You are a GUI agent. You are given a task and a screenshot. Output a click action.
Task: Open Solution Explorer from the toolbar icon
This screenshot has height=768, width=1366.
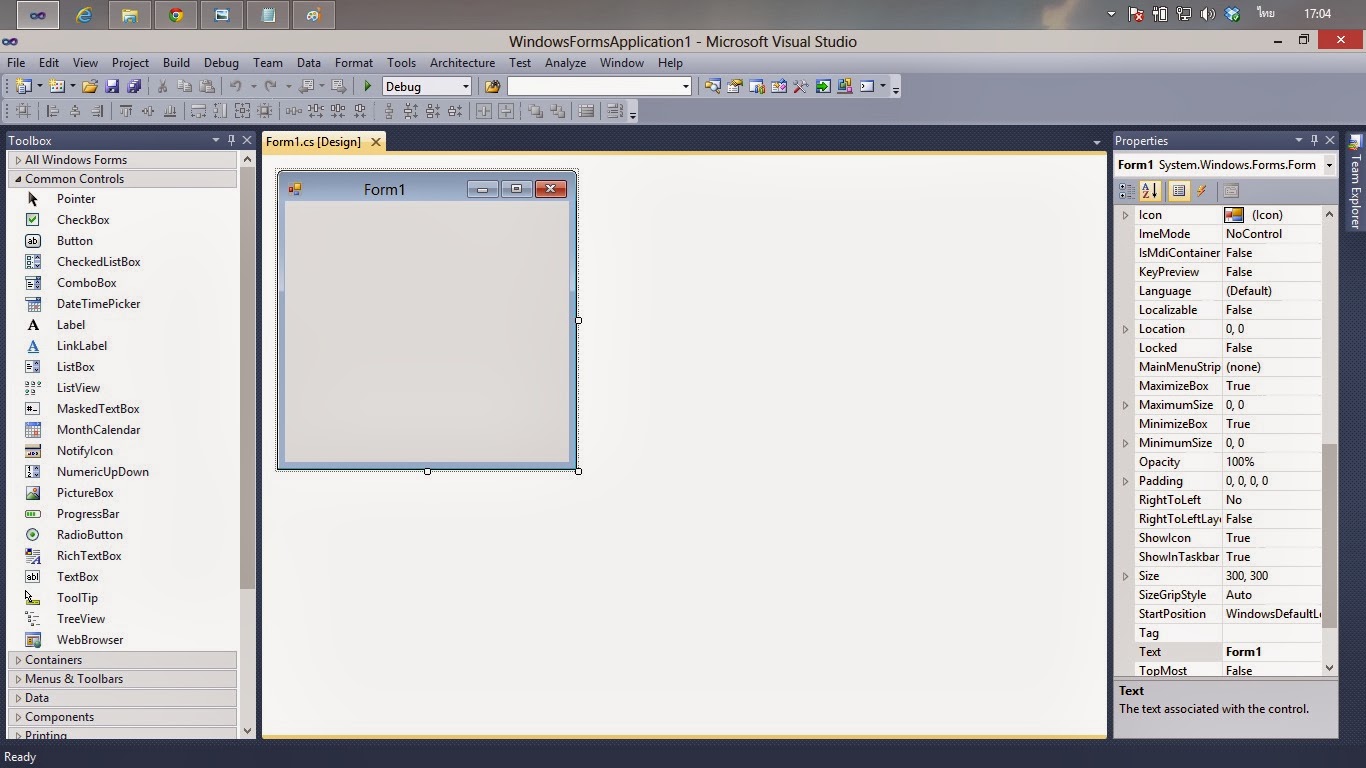pos(712,87)
